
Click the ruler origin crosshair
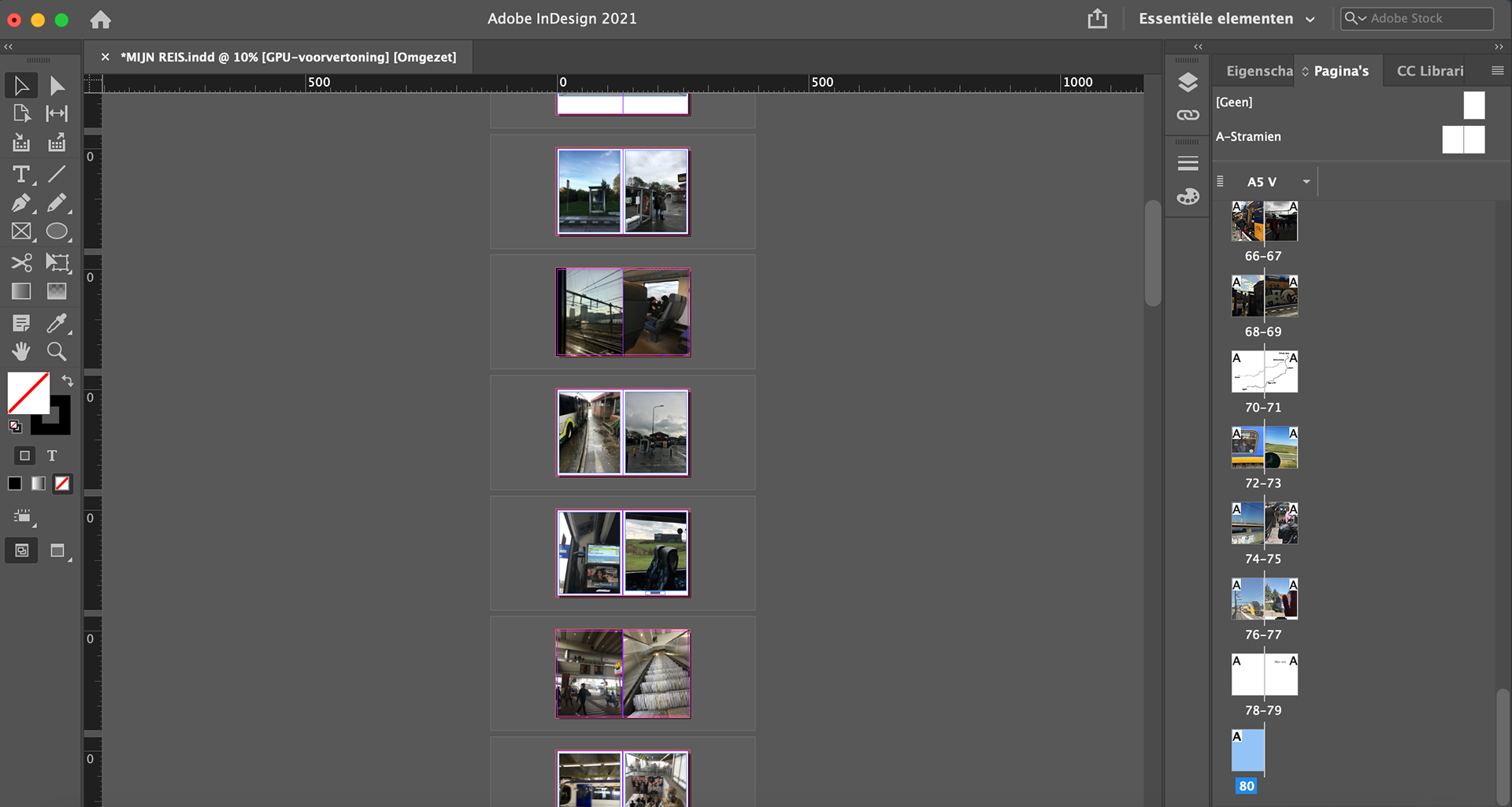(x=93, y=83)
